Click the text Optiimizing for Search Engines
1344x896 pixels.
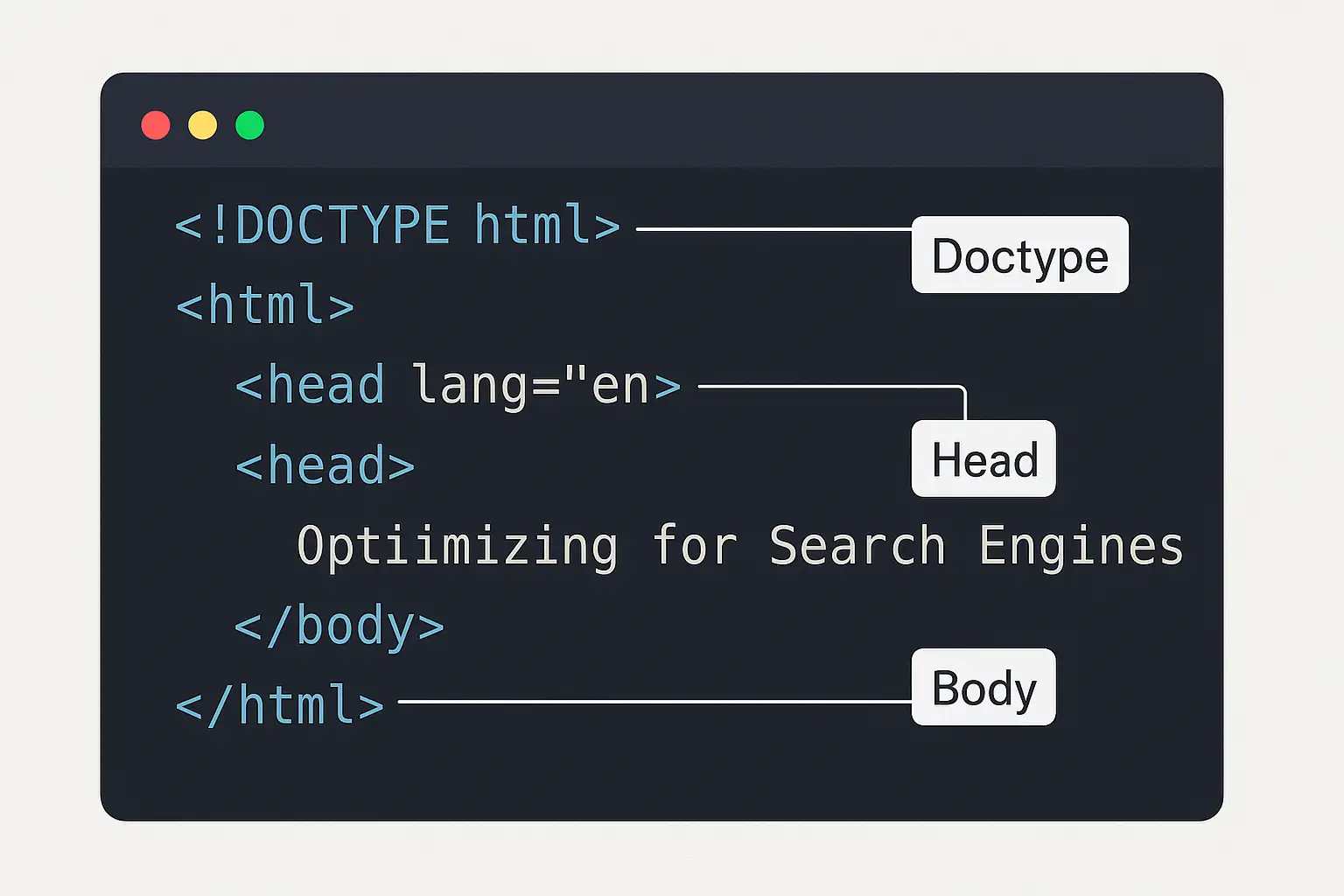(x=740, y=547)
